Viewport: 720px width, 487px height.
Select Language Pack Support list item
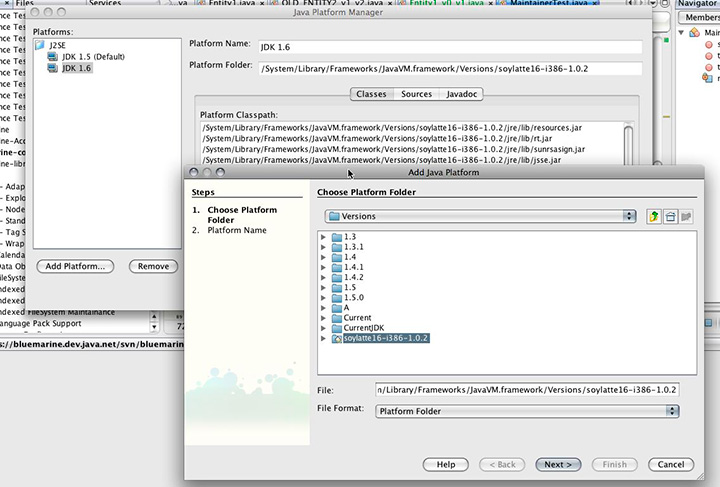tap(40, 323)
